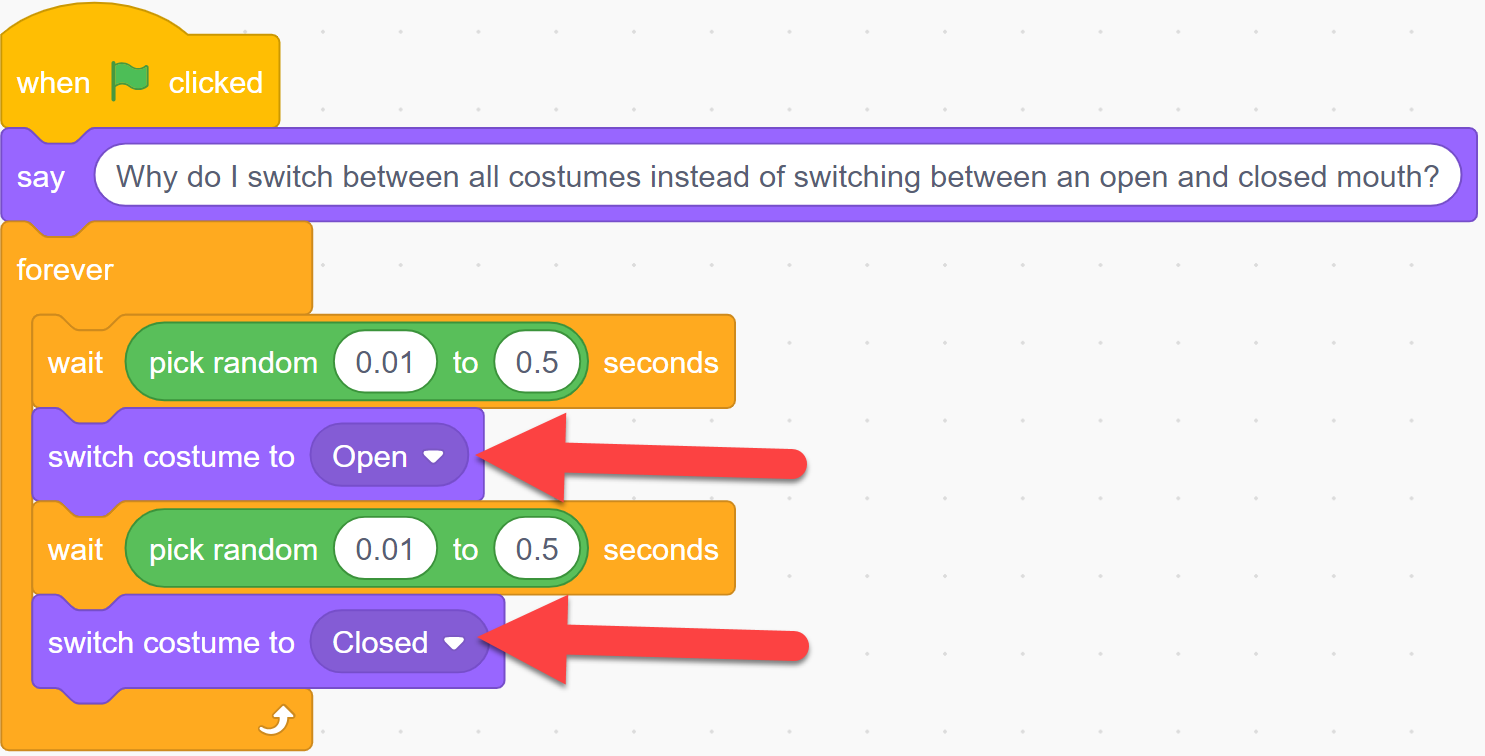This screenshot has height=756, width=1485.
Task: Click the forever loop arrow icon
Action: [x=277, y=719]
